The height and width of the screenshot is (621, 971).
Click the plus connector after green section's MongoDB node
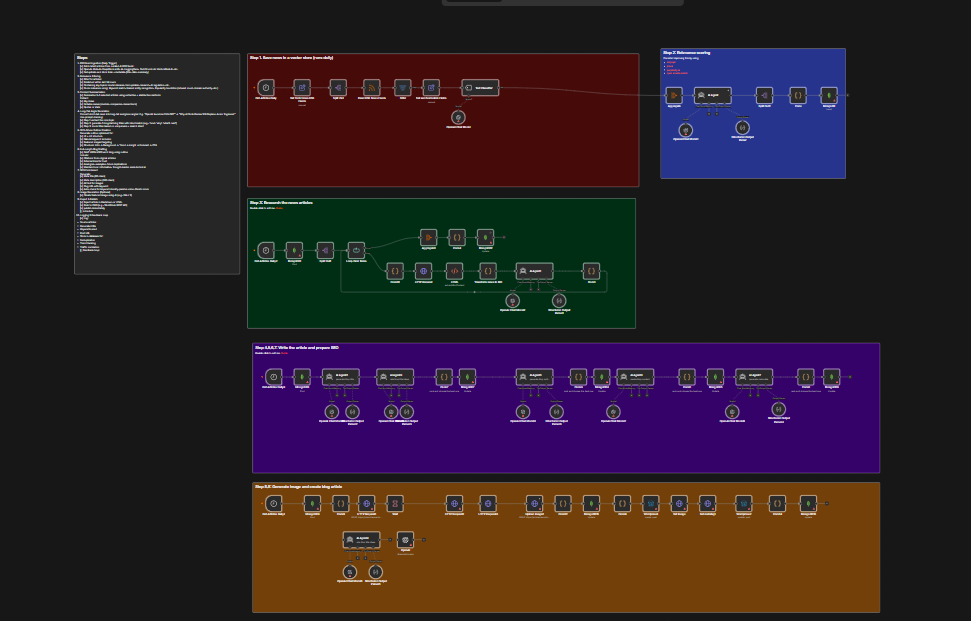pos(504,237)
